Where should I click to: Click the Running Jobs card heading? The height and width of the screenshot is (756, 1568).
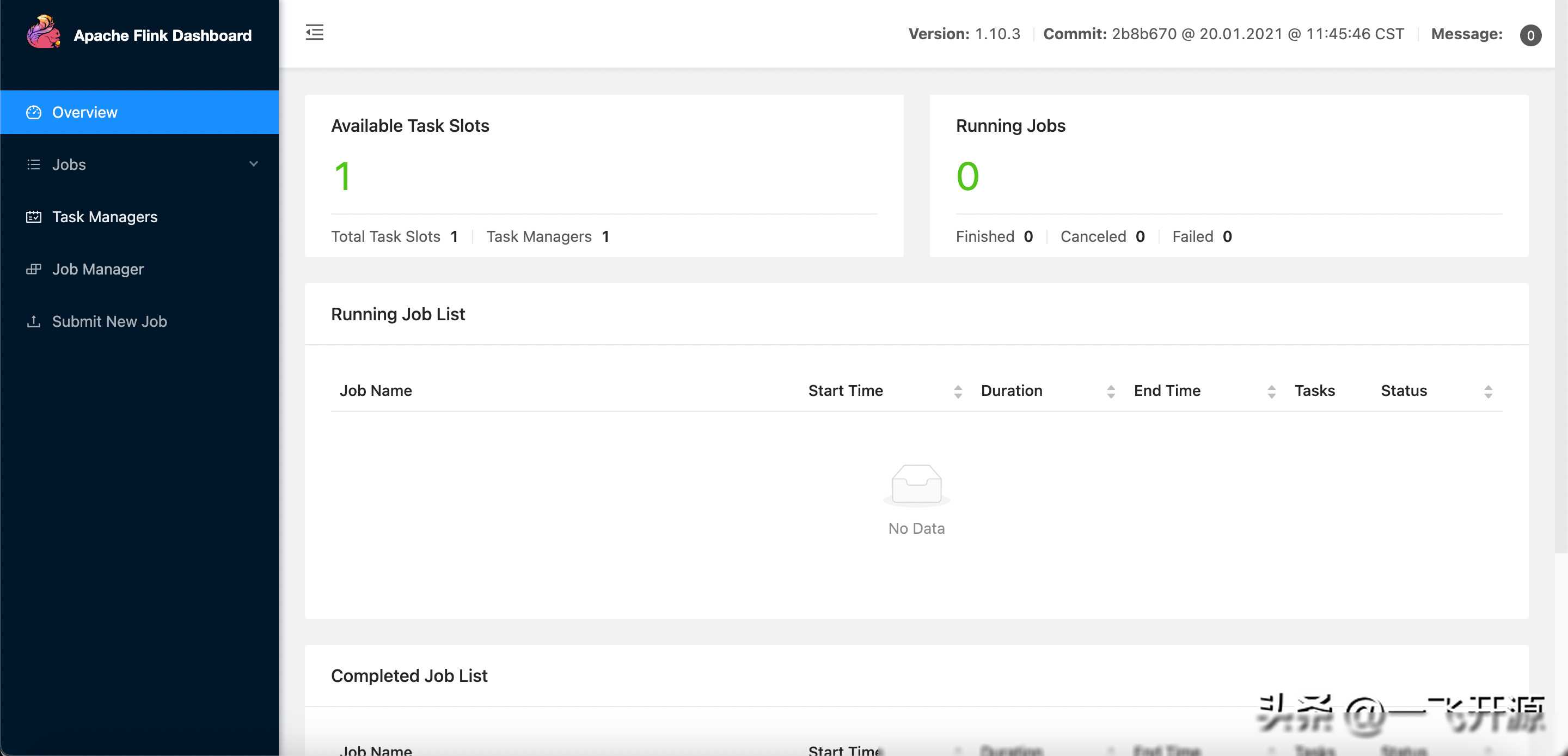pos(1010,126)
